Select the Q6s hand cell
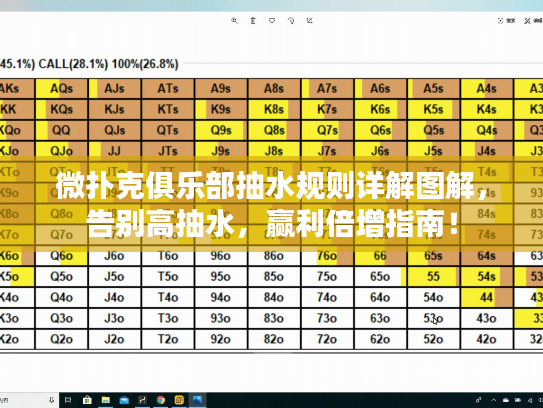Screen dimensions: 543x408 tap(381, 131)
